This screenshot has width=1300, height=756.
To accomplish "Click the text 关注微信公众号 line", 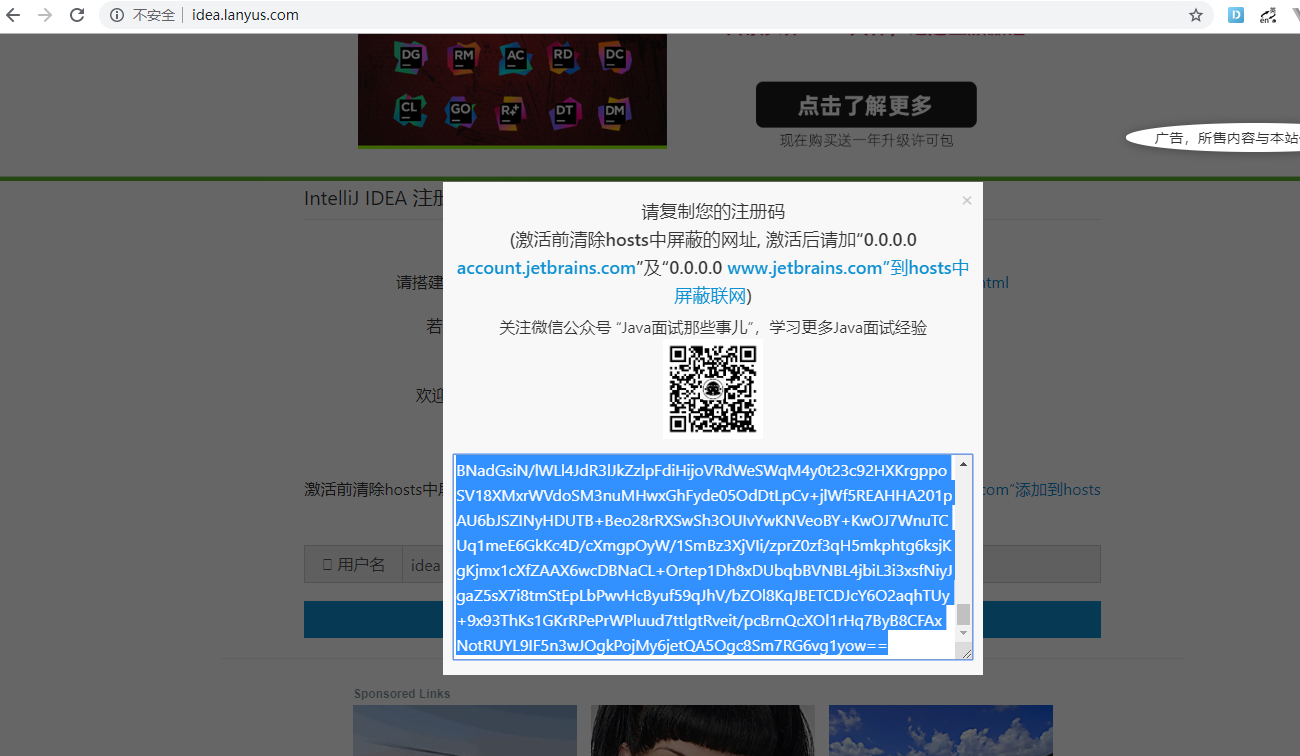I will (x=713, y=328).
